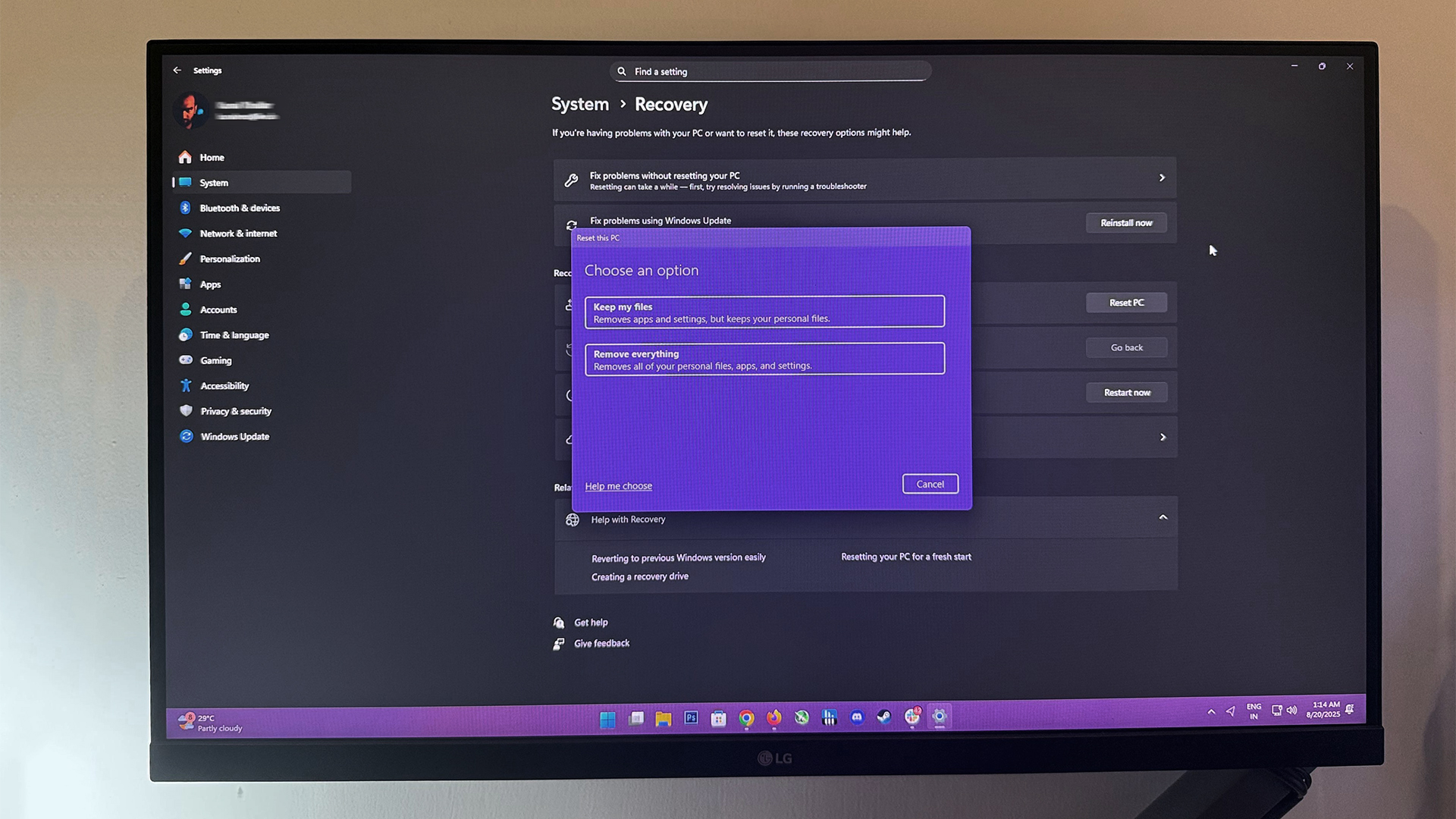Click the location arrow tray icon

coord(1230,711)
